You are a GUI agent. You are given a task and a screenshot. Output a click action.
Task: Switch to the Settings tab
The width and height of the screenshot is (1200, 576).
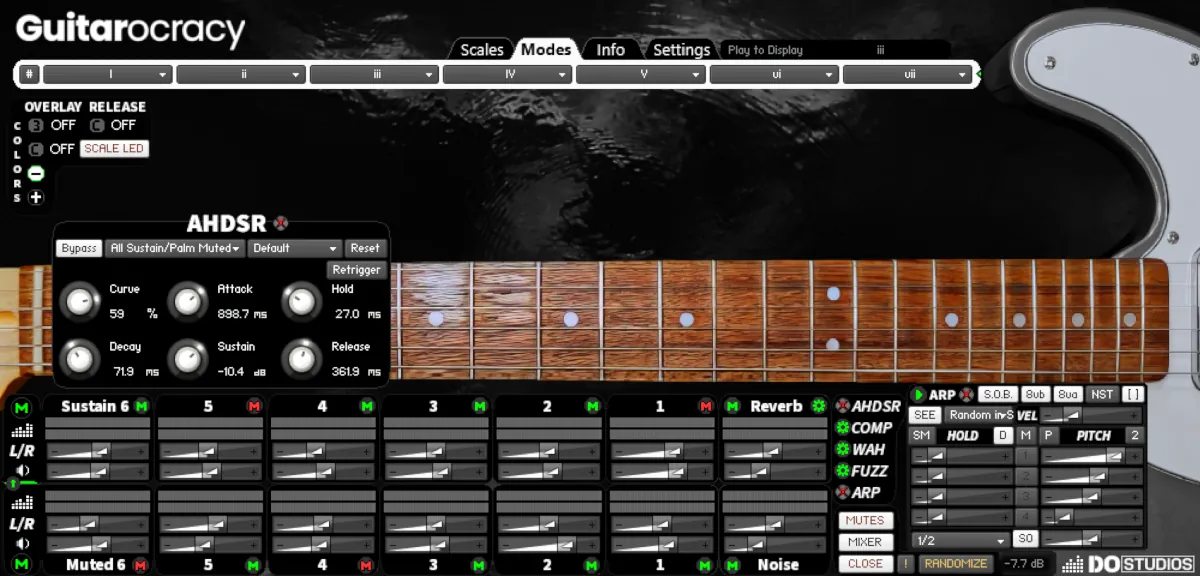click(681, 49)
